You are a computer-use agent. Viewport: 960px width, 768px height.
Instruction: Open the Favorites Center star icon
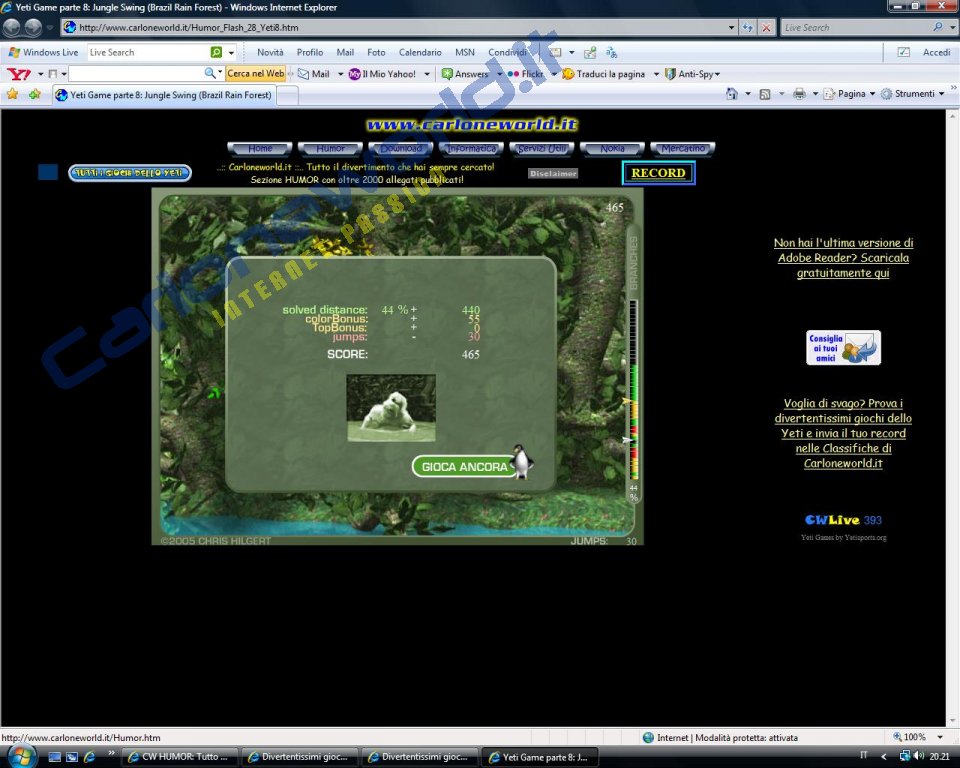tap(12, 94)
